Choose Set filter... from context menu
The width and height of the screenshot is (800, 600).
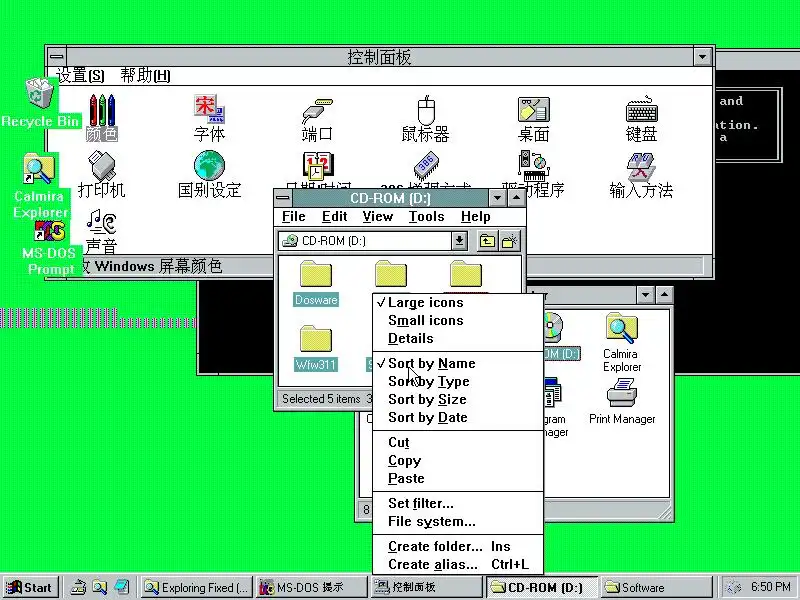coord(458,504)
